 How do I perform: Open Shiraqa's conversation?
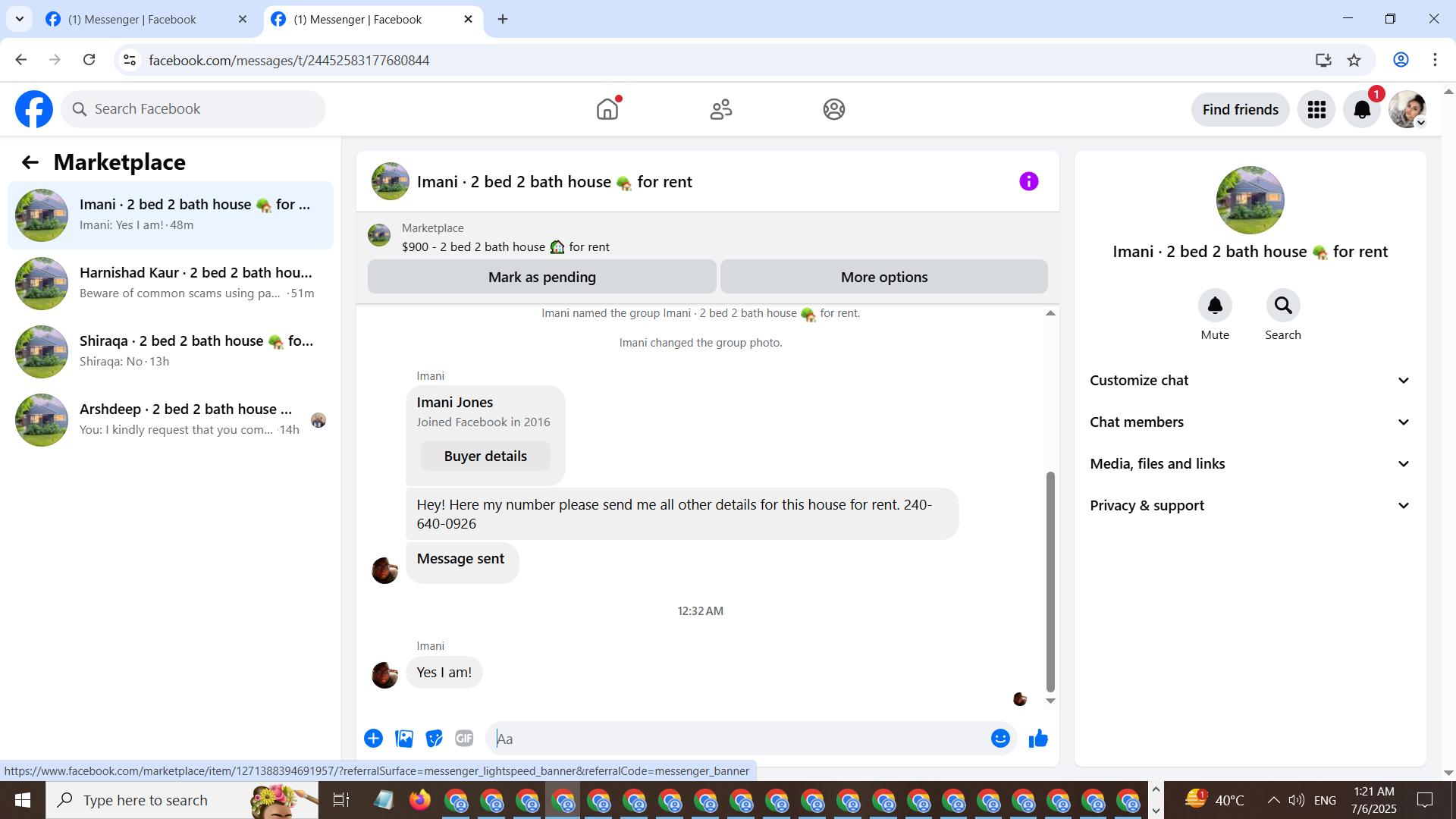[171, 352]
